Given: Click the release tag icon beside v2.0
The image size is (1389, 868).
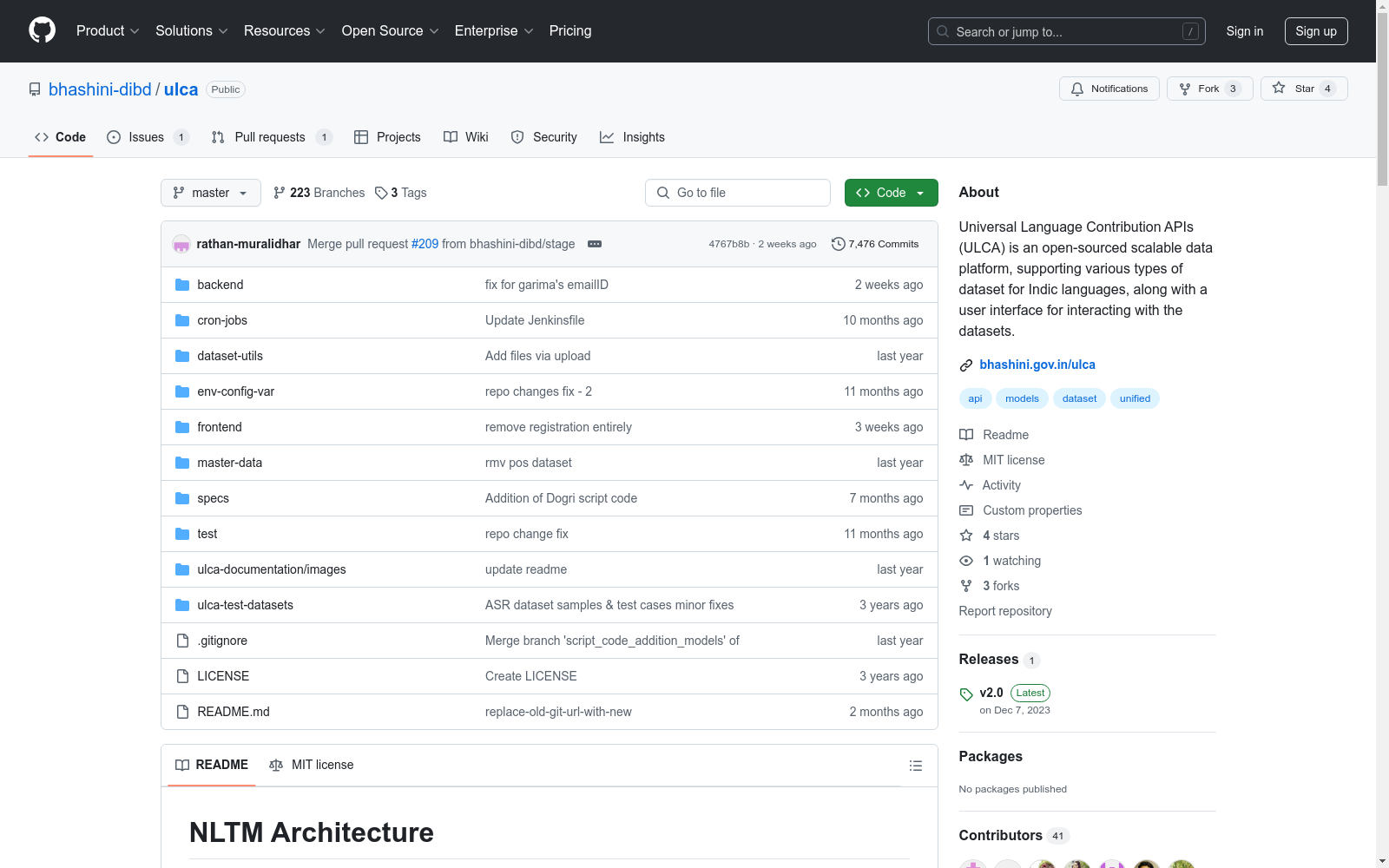Looking at the screenshot, I should [966, 694].
